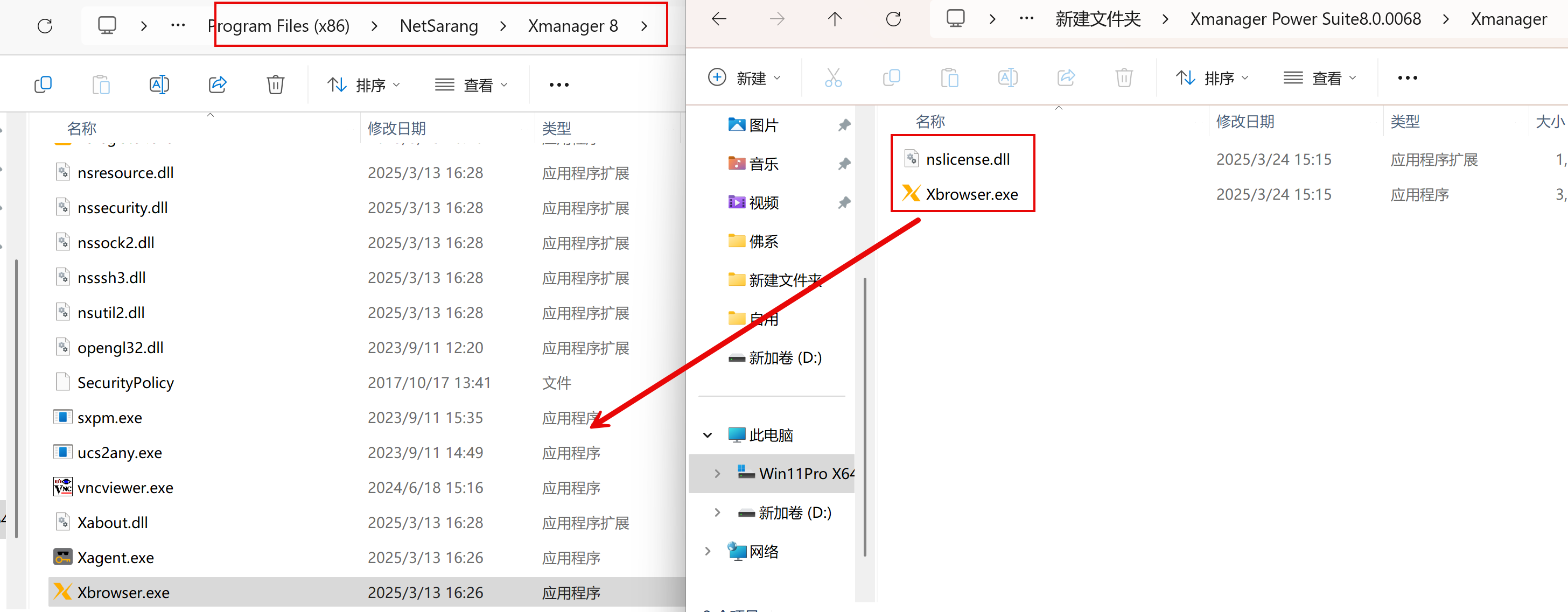Open the 排序 dropdown in left window

(363, 85)
